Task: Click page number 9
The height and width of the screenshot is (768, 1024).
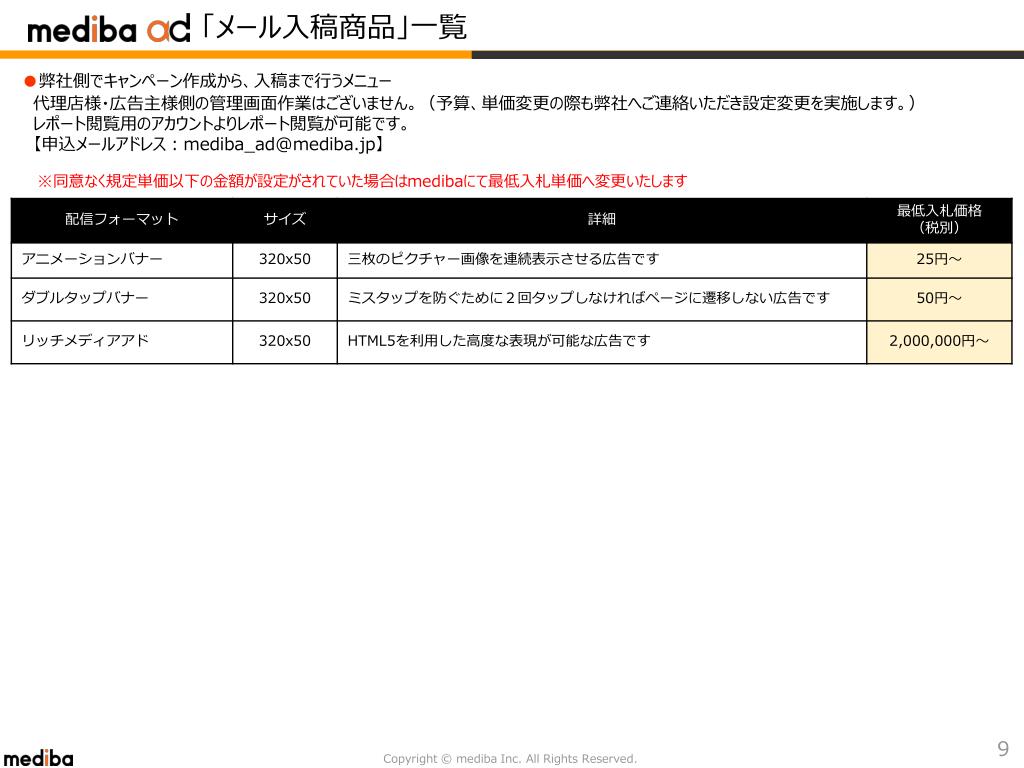Action: pyautogui.click(x=1003, y=748)
